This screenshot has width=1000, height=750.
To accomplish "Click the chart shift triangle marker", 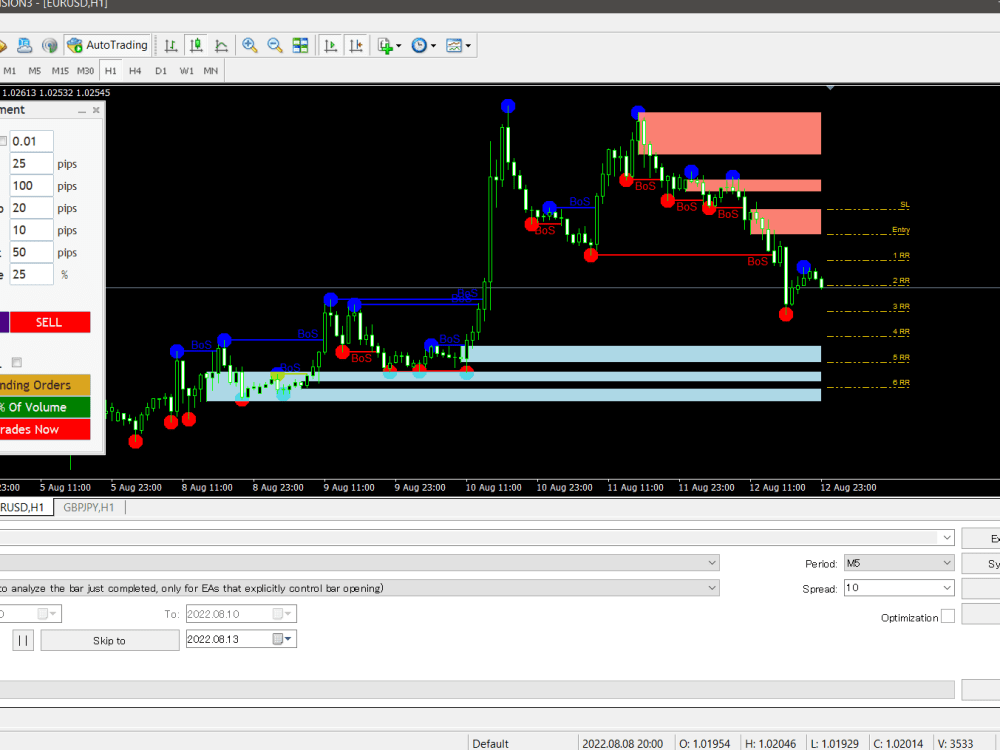I will 830,87.
